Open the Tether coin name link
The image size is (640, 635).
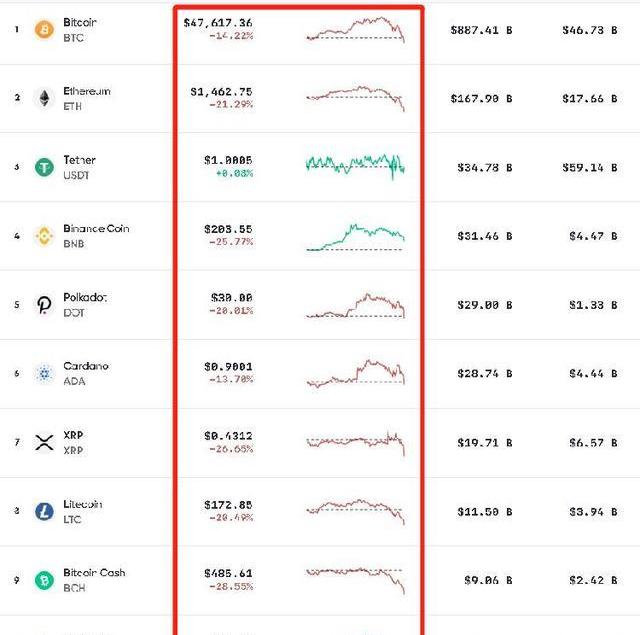(x=79, y=160)
